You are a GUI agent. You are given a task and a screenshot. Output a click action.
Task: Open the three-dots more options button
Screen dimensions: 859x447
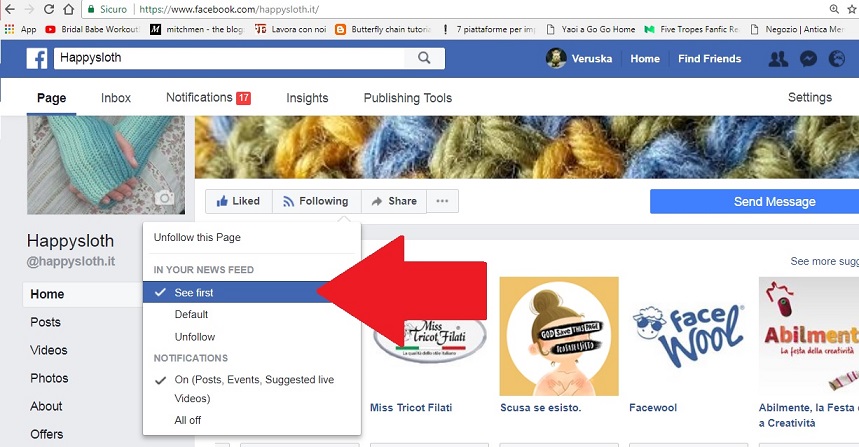pos(442,201)
